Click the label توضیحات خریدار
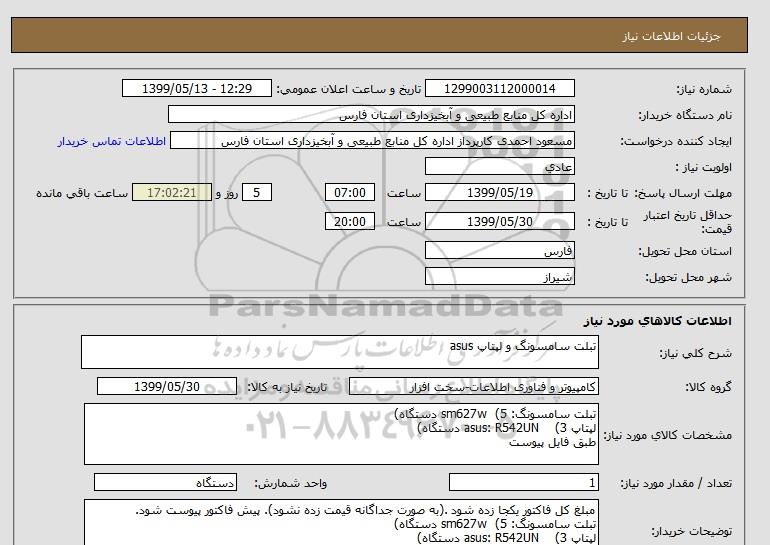 coord(691,531)
